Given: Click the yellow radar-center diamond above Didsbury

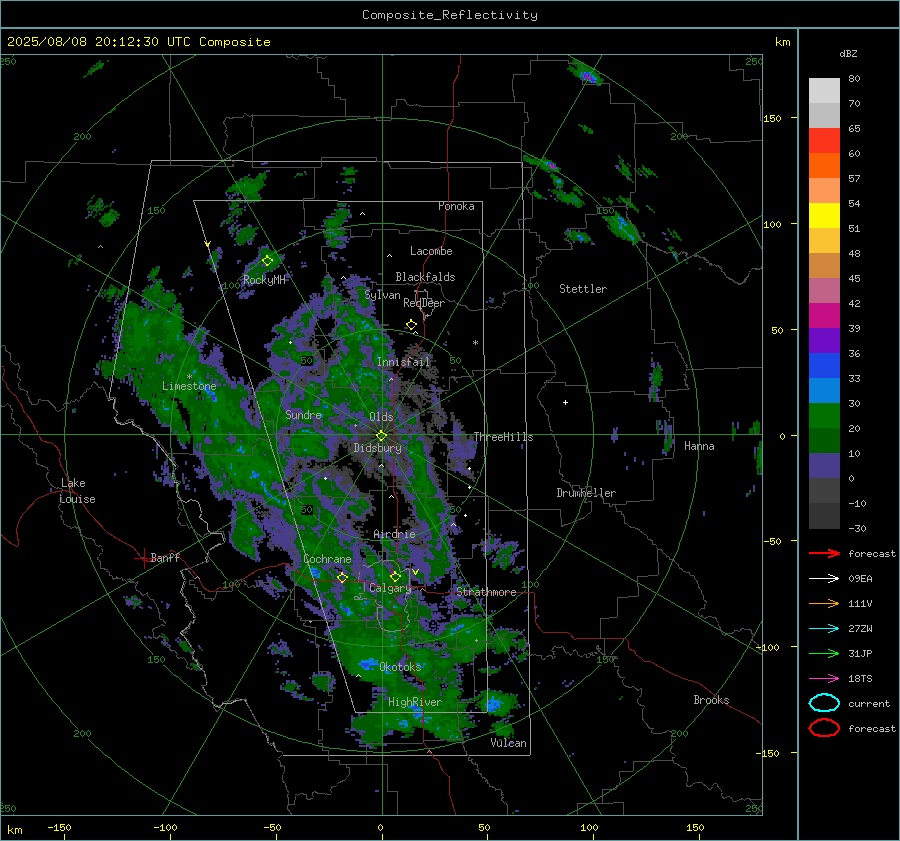Looking at the screenshot, I should pos(381,436).
